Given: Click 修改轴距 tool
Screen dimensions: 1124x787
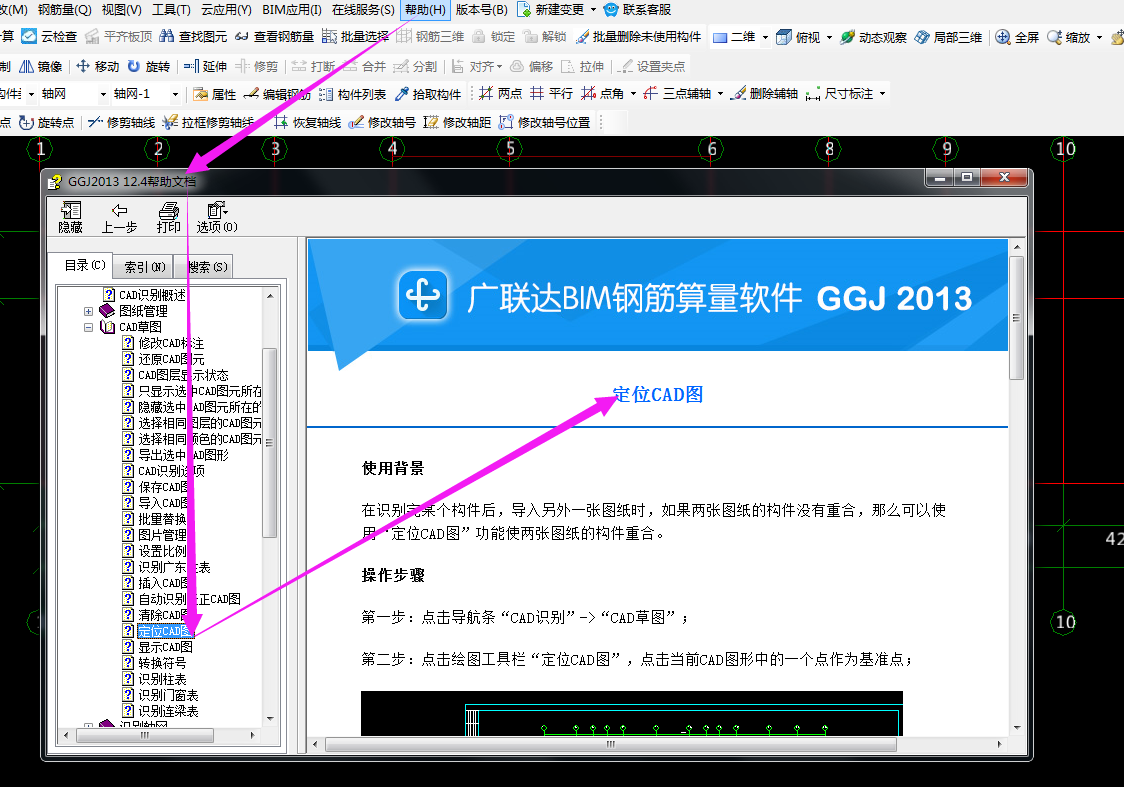Looking at the screenshot, I should (457, 123).
